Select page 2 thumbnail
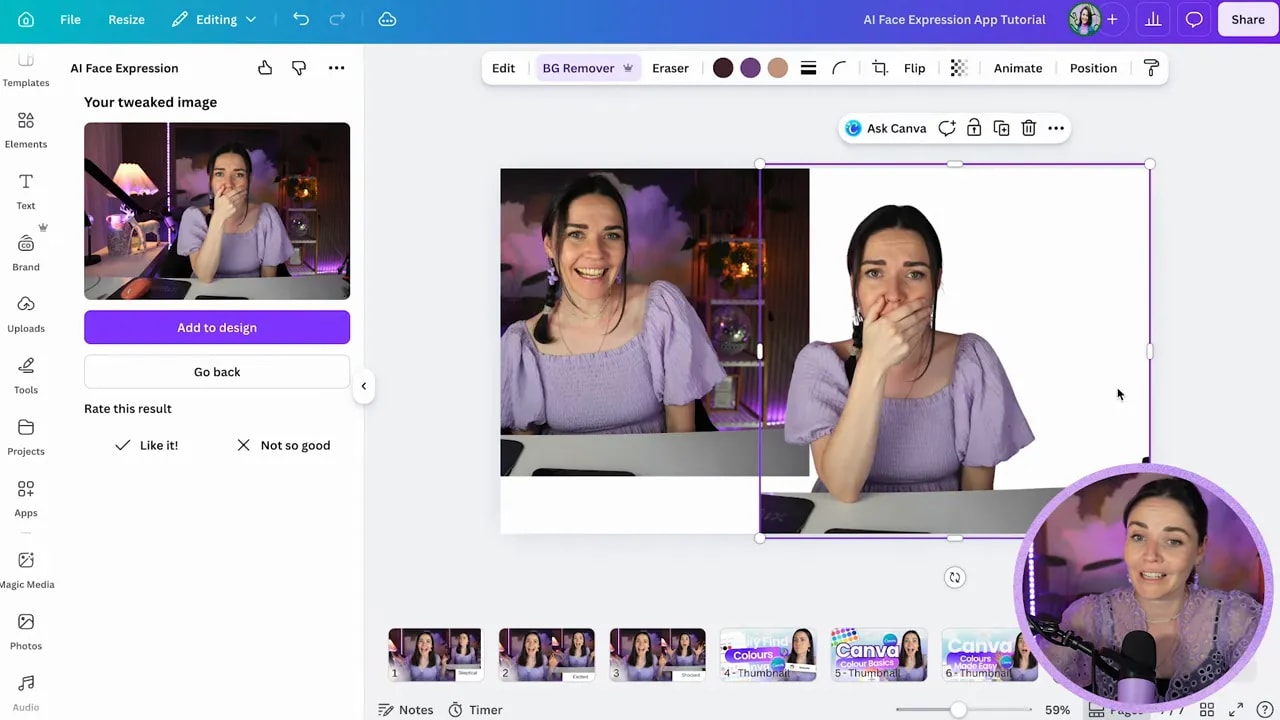The width and height of the screenshot is (1280, 720). pos(546,655)
